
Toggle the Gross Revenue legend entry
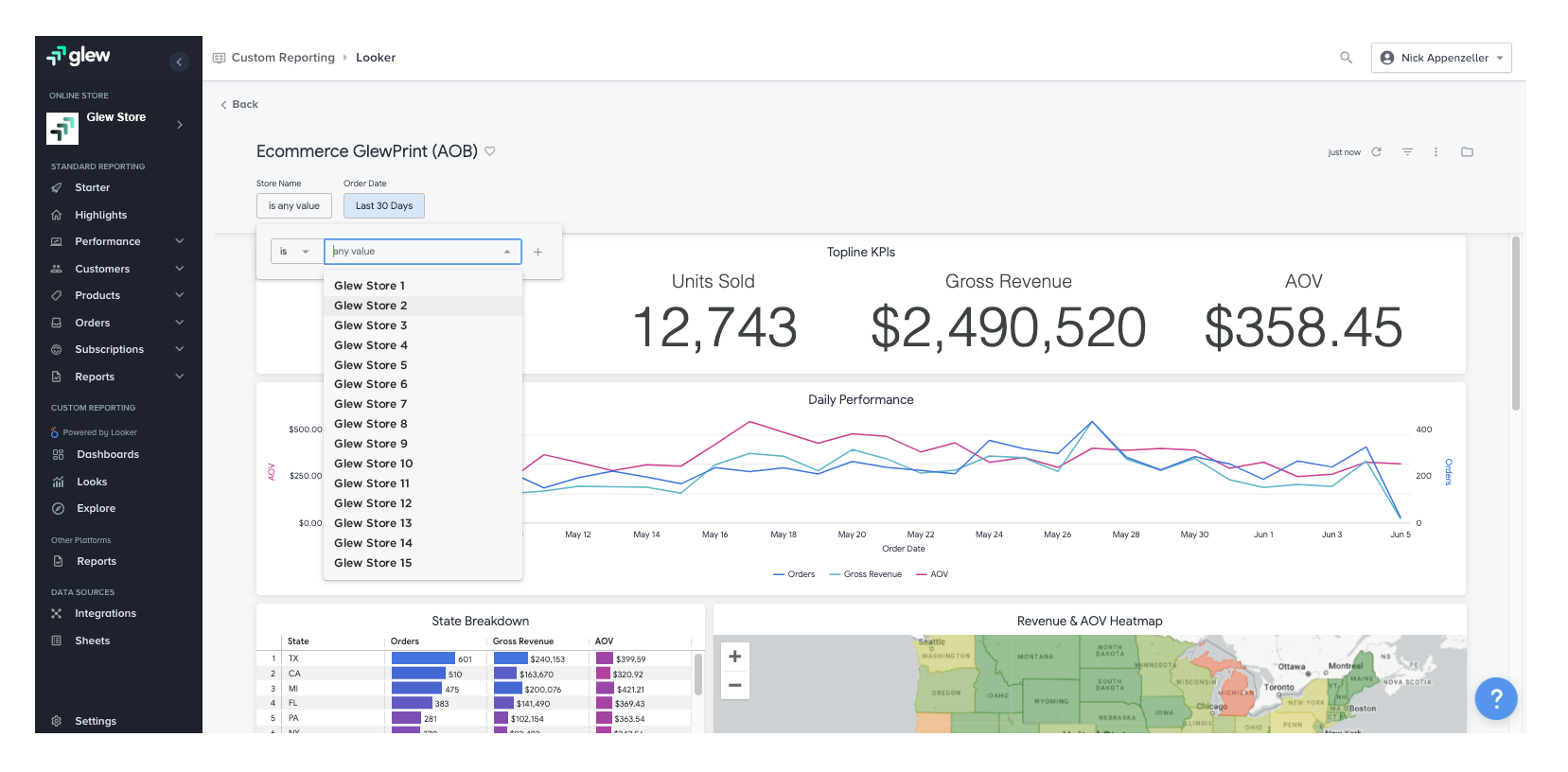point(865,574)
